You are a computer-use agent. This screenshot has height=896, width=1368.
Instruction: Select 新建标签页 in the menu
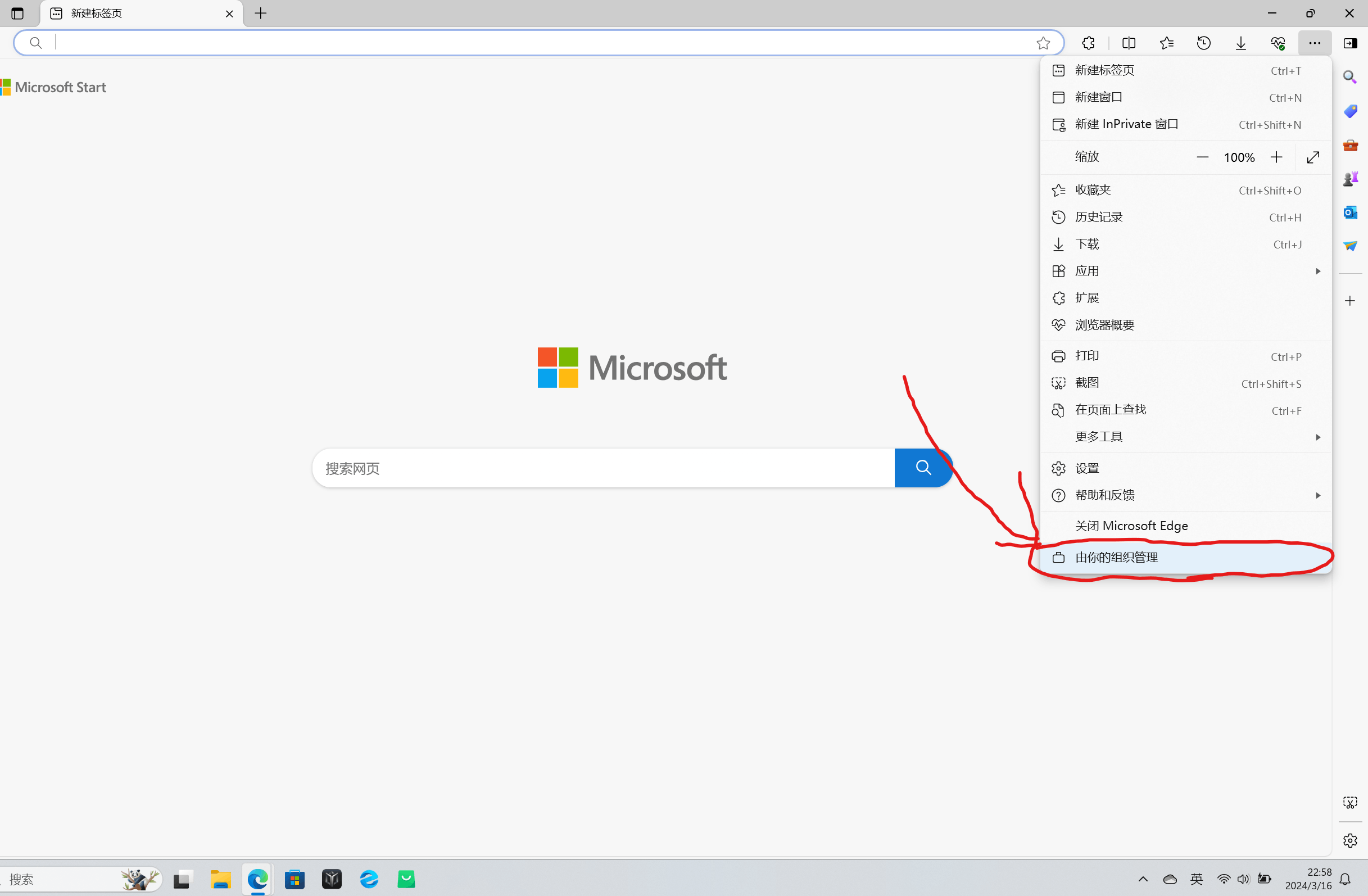coord(1185,70)
